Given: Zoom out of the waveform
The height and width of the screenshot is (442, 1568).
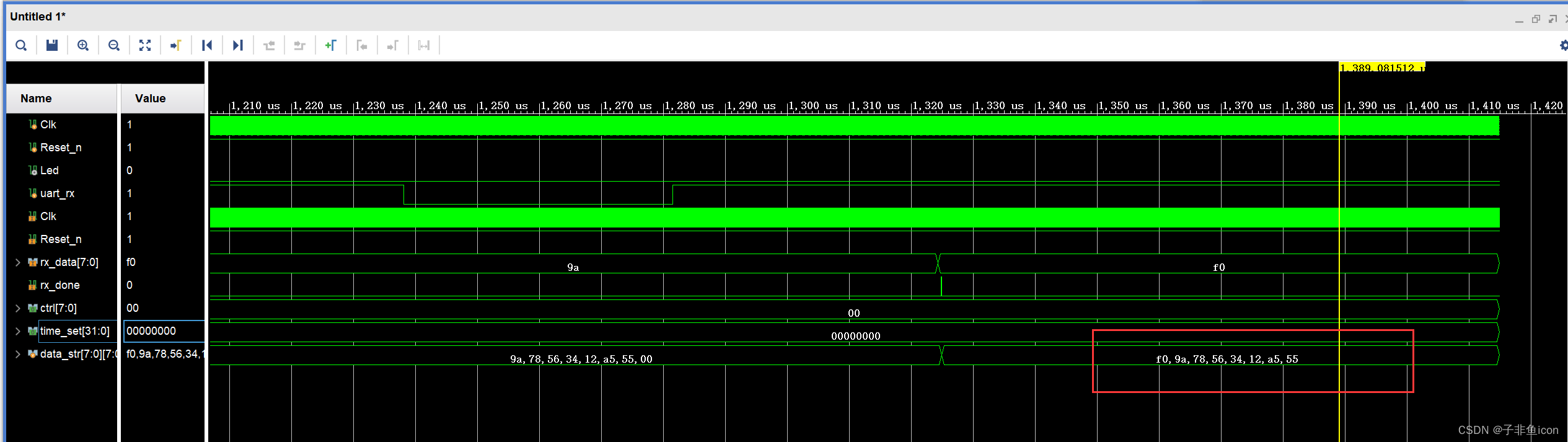Looking at the screenshot, I should click(x=114, y=45).
